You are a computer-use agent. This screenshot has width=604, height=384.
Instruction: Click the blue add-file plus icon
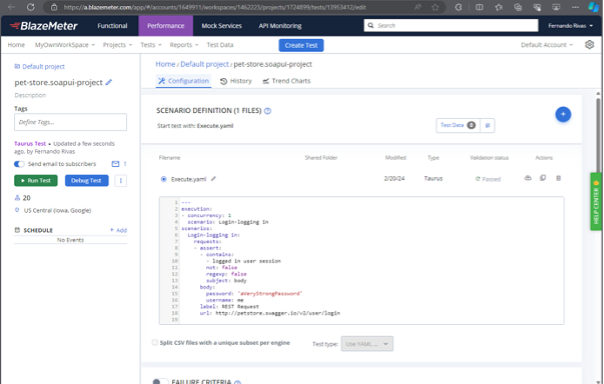click(563, 114)
